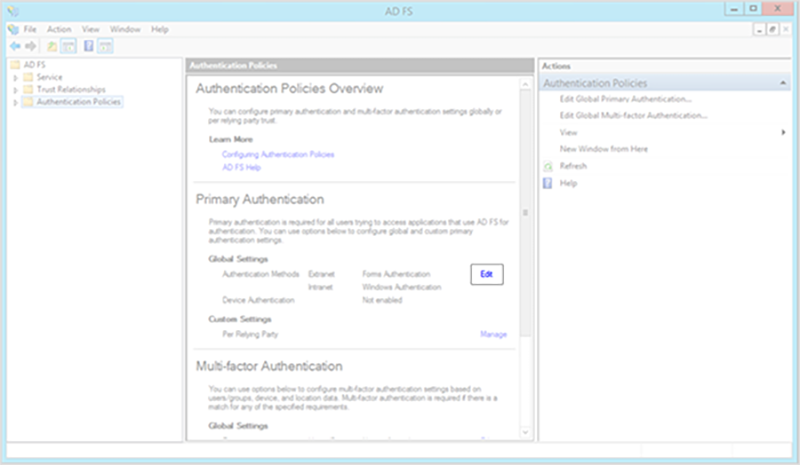The width and height of the screenshot is (800, 465).
Task: Select Authentication Policies in the console tree
Action: pos(79,102)
